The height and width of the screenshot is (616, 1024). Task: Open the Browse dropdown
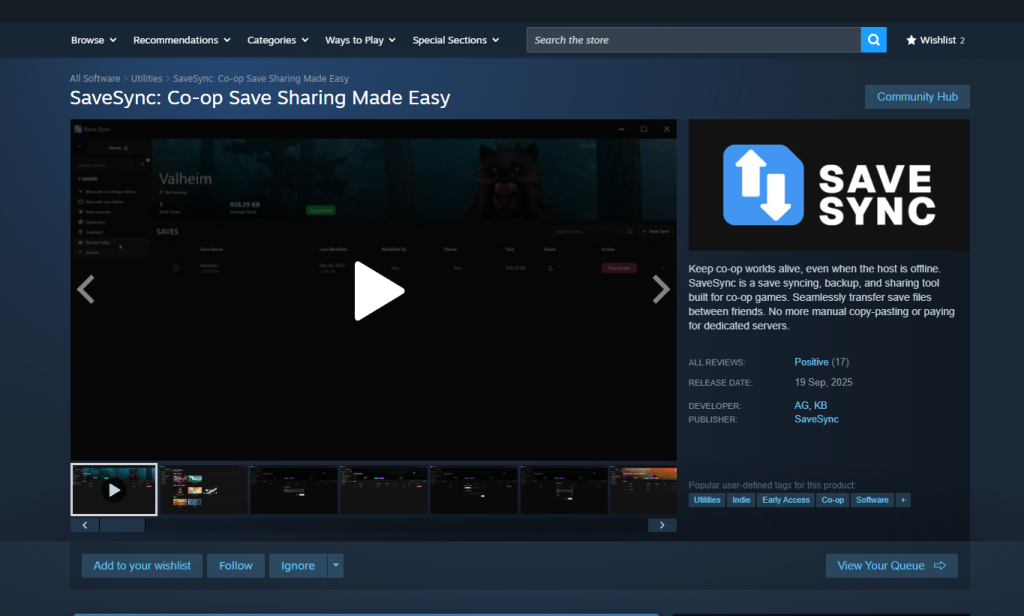pyautogui.click(x=93, y=39)
